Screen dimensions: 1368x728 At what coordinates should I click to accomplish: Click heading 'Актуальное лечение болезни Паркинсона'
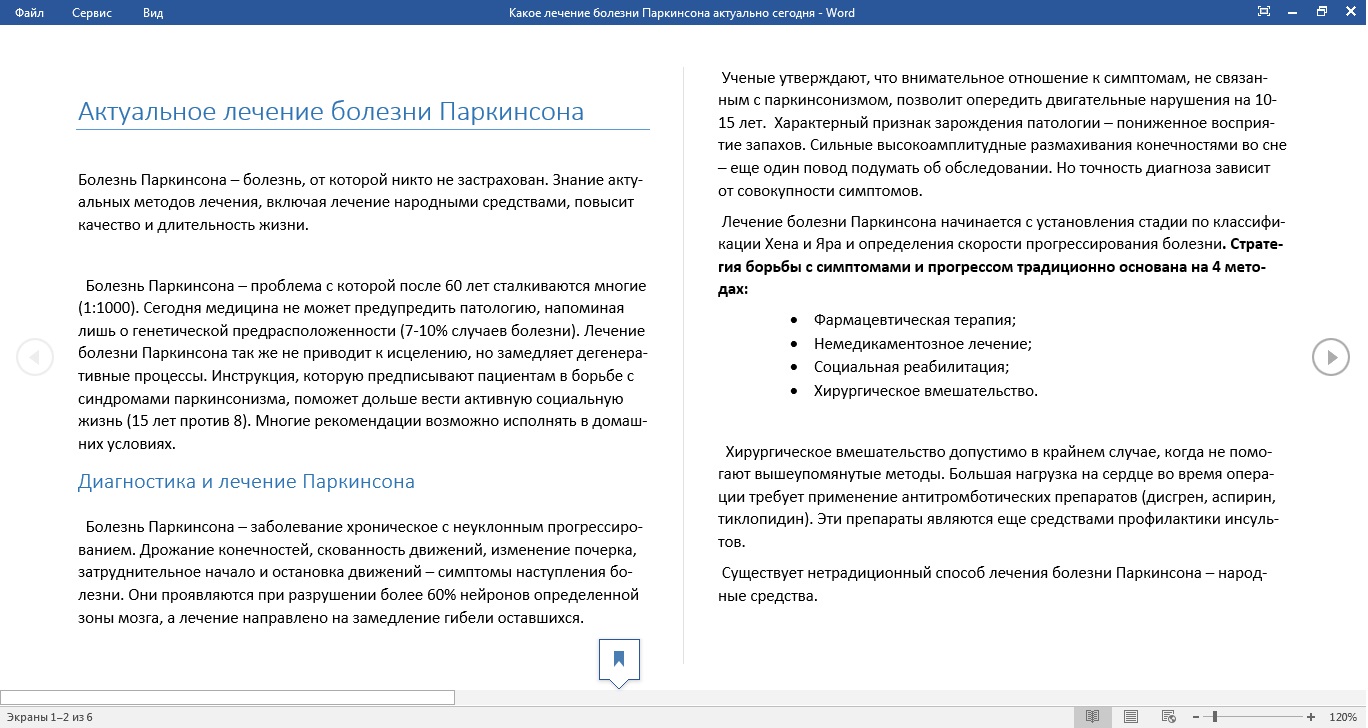pyautogui.click(x=331, y=111)
